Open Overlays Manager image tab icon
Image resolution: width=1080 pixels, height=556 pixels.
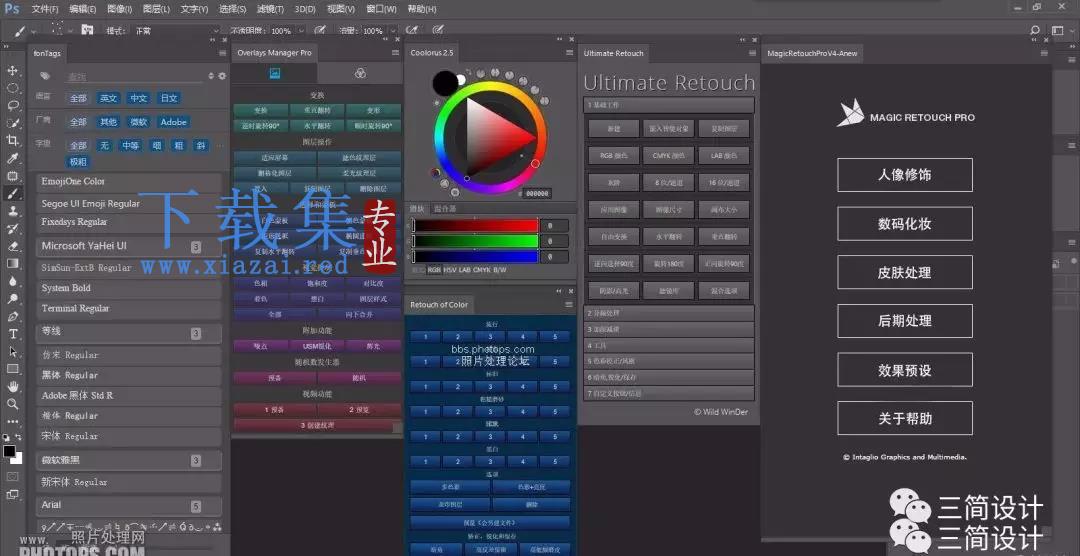click(274, 73)
